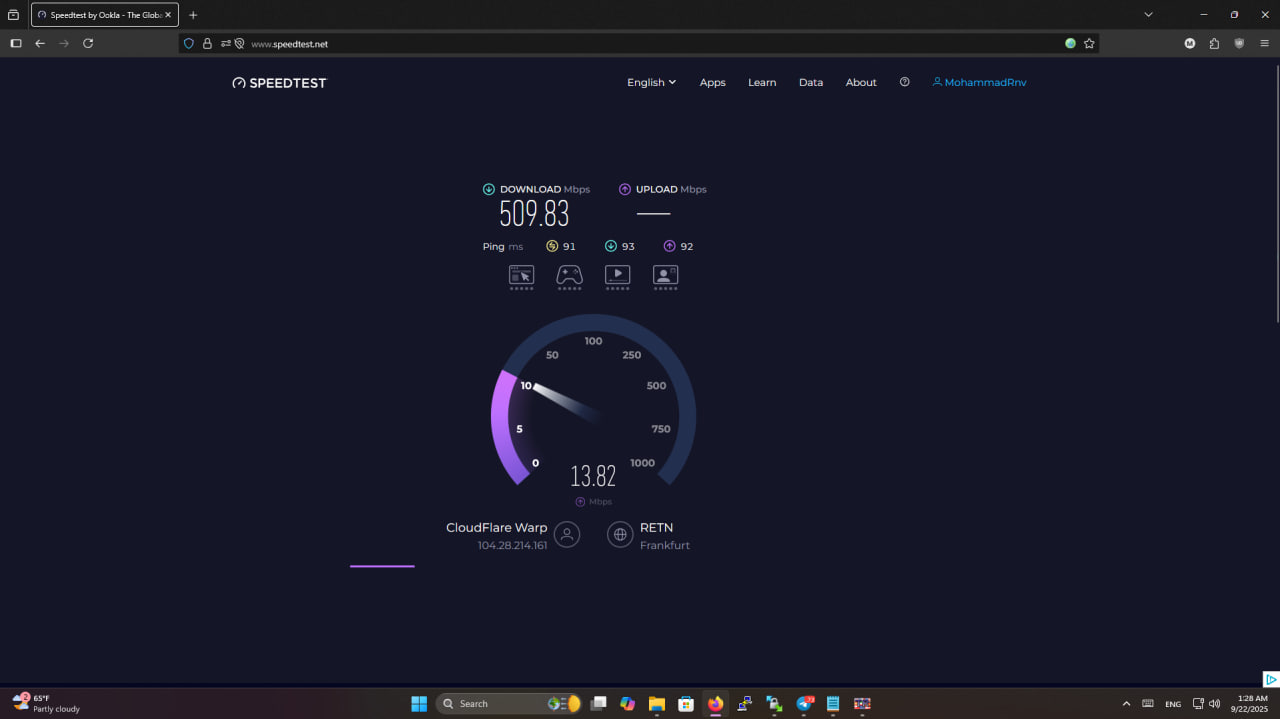This screenshot has height=719, width=1280.
Task: Click the globe icon next to RETN
Action: (x=620, y=535)
